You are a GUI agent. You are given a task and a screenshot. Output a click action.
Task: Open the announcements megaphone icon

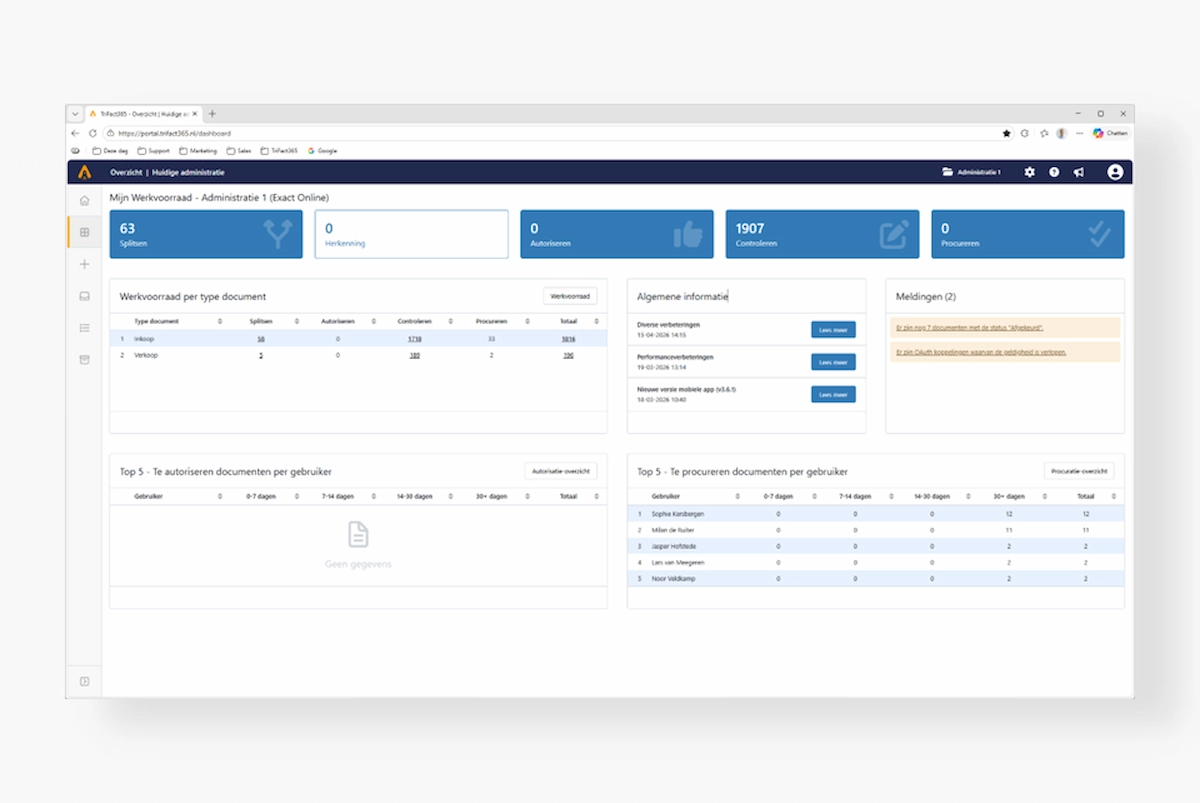tap(1078, 172)
